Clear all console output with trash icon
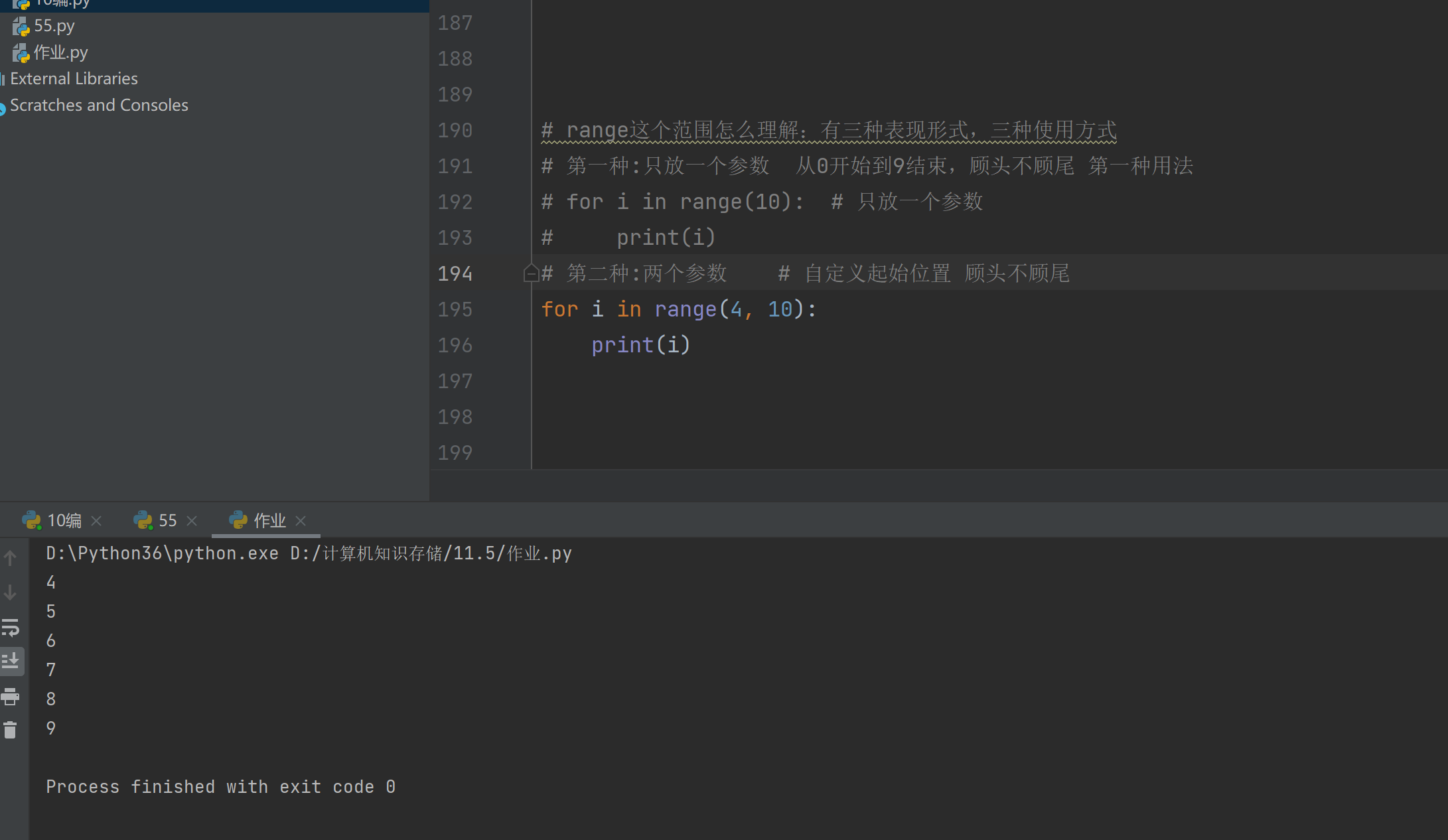Screen dimensions: 1448x840 coord(10,731)
